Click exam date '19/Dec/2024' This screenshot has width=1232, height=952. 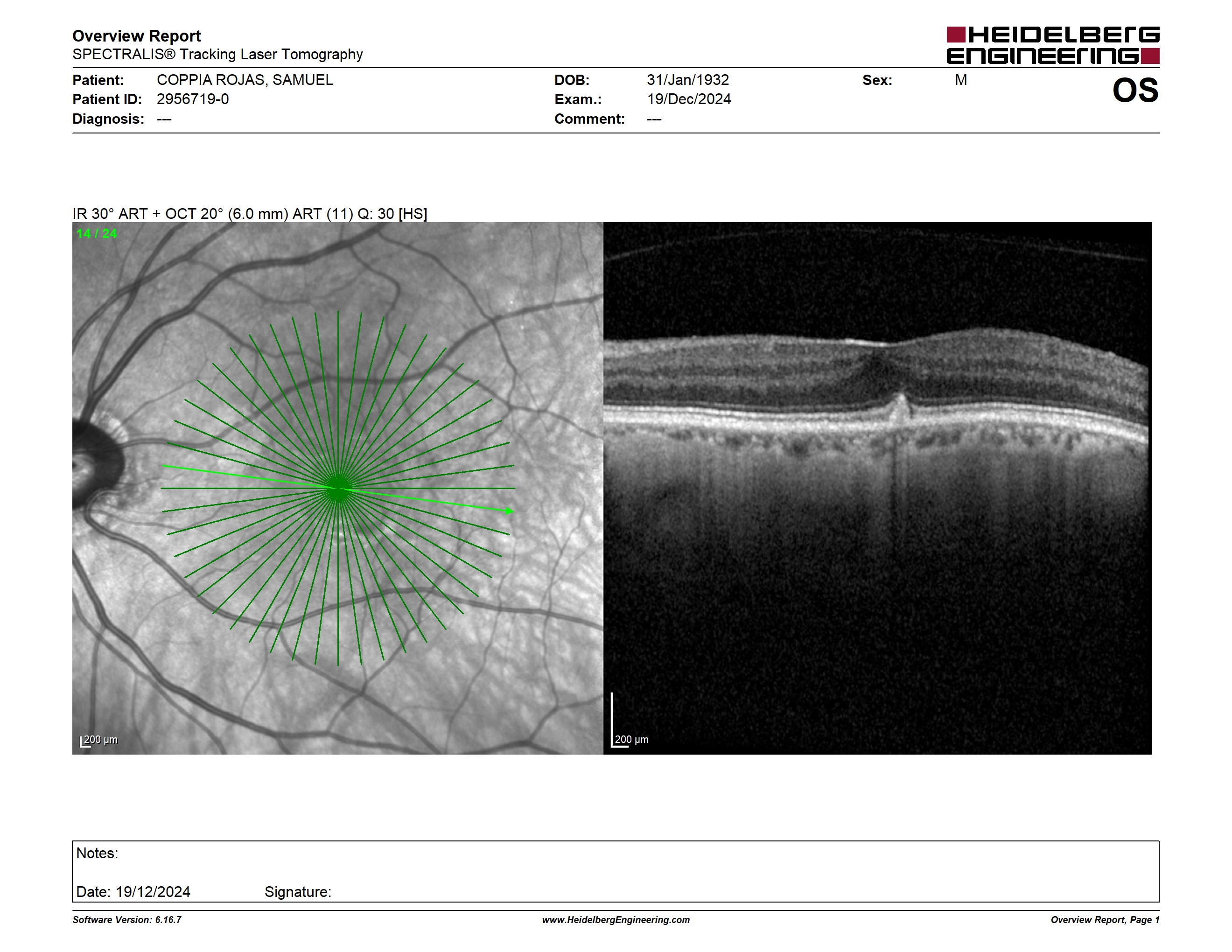[689, 99]
